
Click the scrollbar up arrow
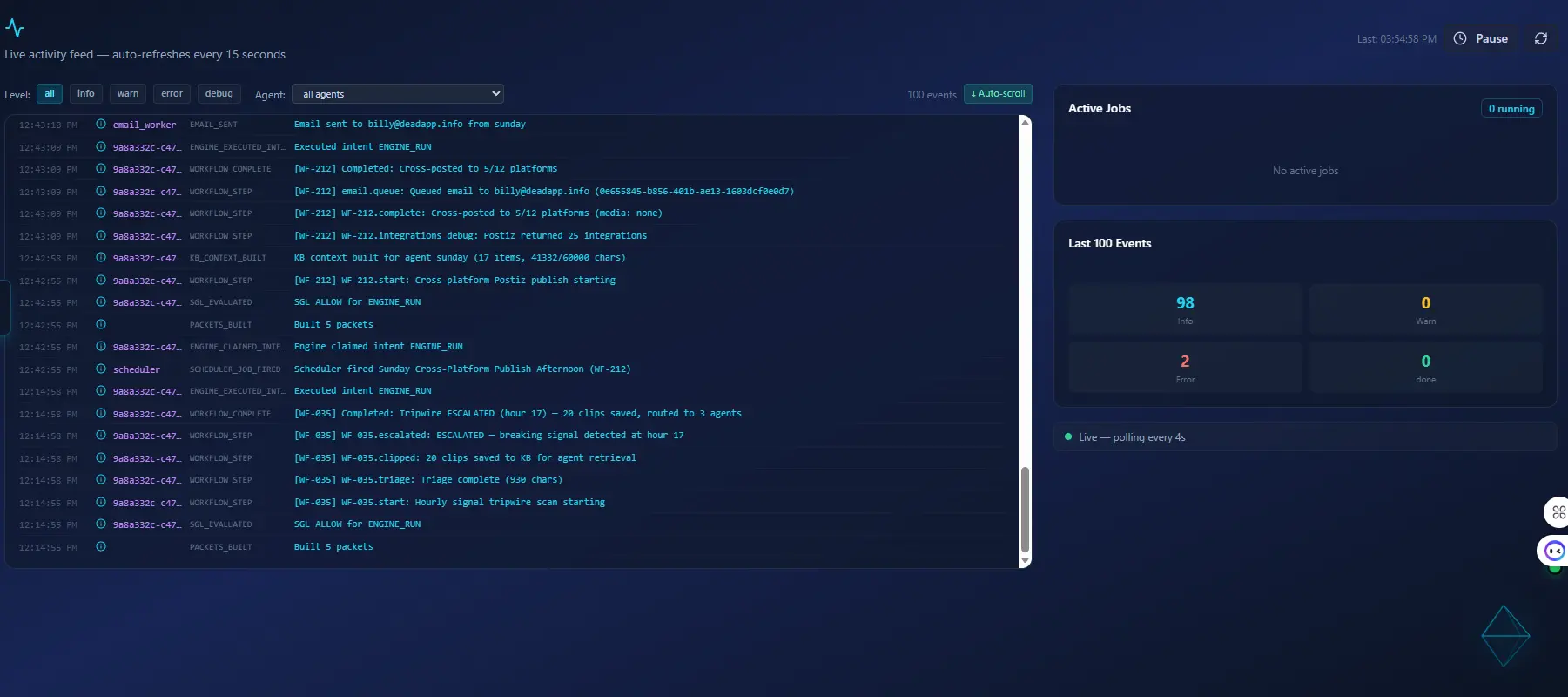pos(1025,123)
